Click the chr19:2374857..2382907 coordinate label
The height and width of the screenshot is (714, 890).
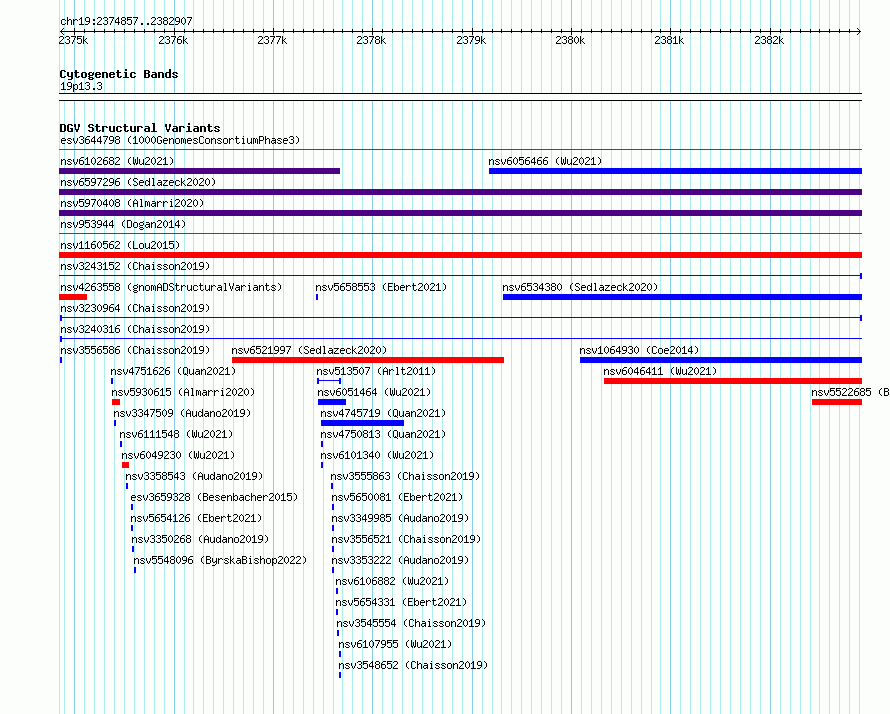point(126,21)
